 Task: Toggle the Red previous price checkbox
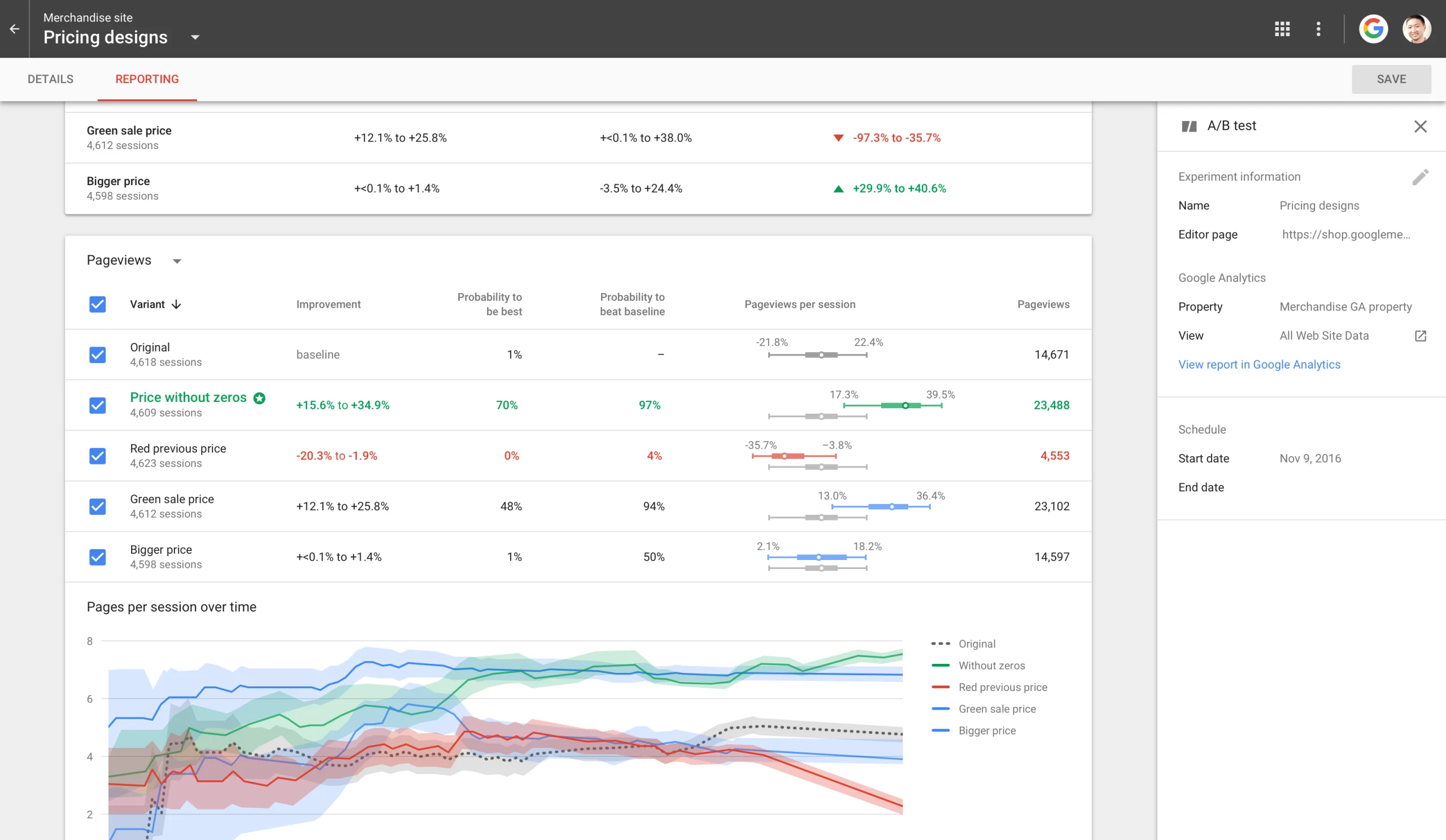tap(98, 455)
